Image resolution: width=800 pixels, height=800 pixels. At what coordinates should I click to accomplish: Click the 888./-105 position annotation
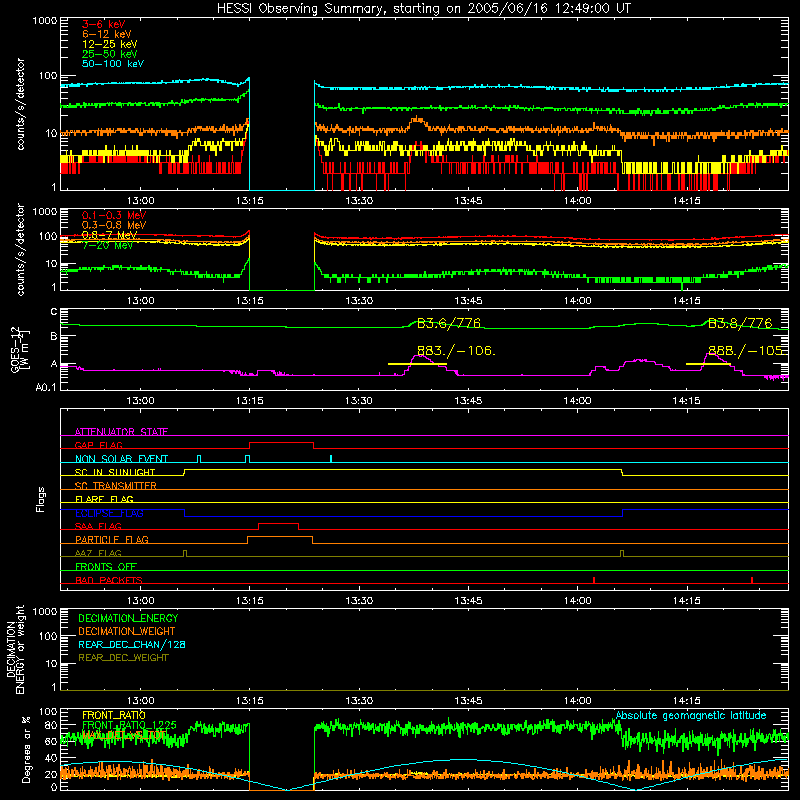(x=745, y=351)
